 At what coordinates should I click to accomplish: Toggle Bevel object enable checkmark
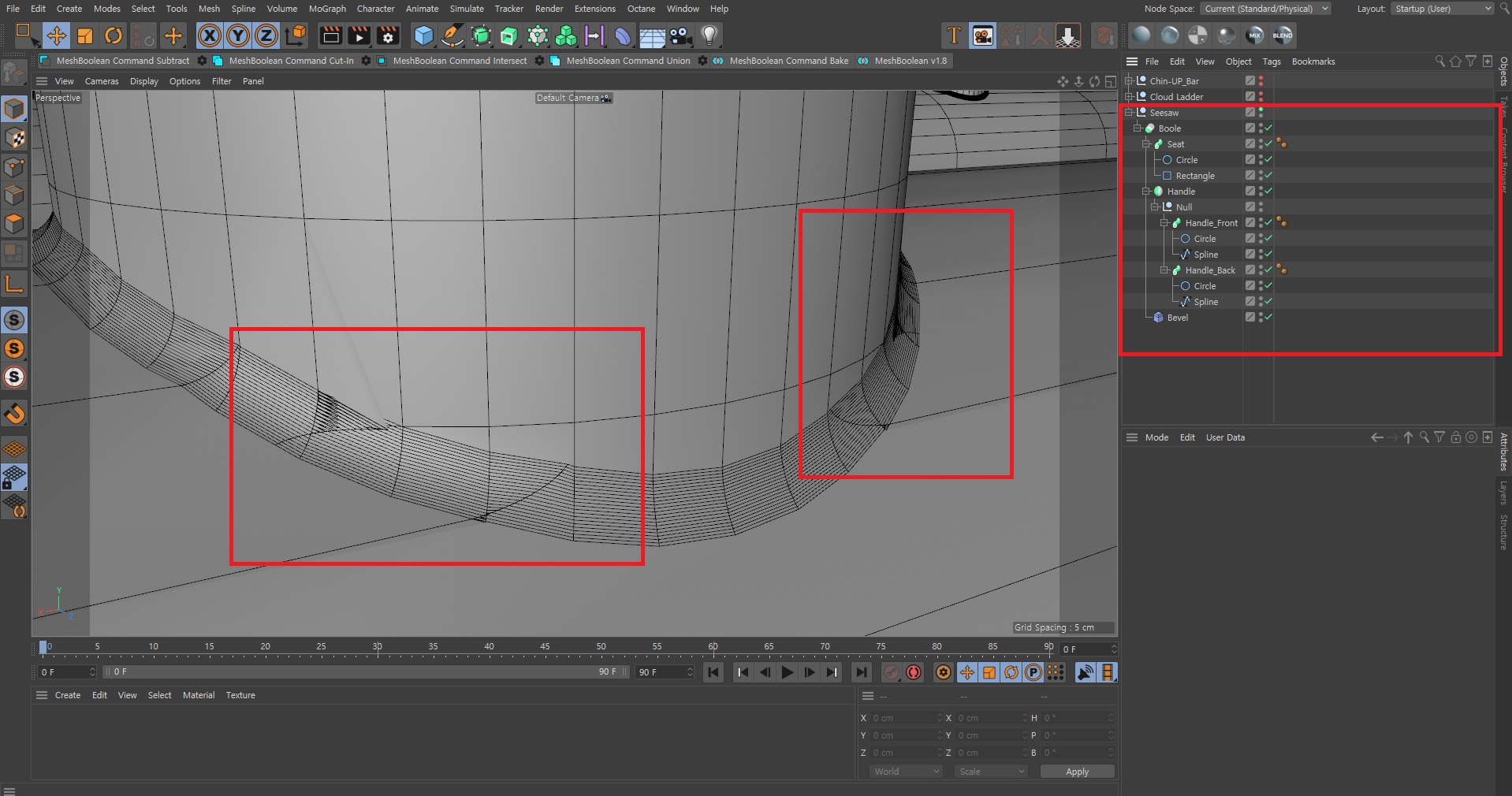(x=1268, y=318)
